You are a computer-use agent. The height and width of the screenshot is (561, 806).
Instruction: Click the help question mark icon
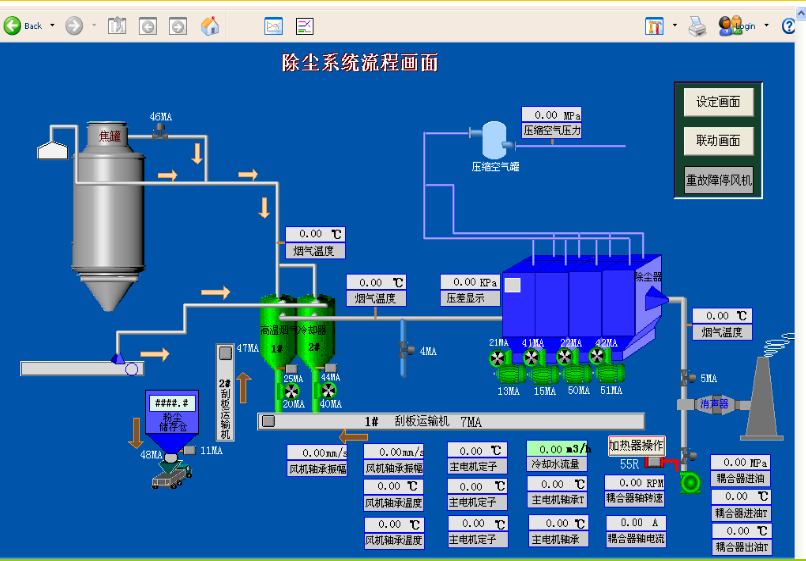click(x=790, y=26)
